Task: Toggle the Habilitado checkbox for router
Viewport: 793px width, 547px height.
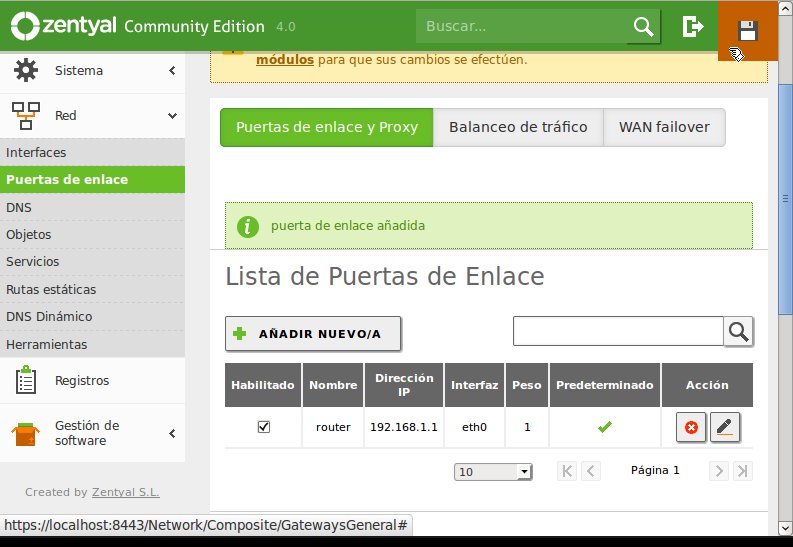Action: [263, 427]
